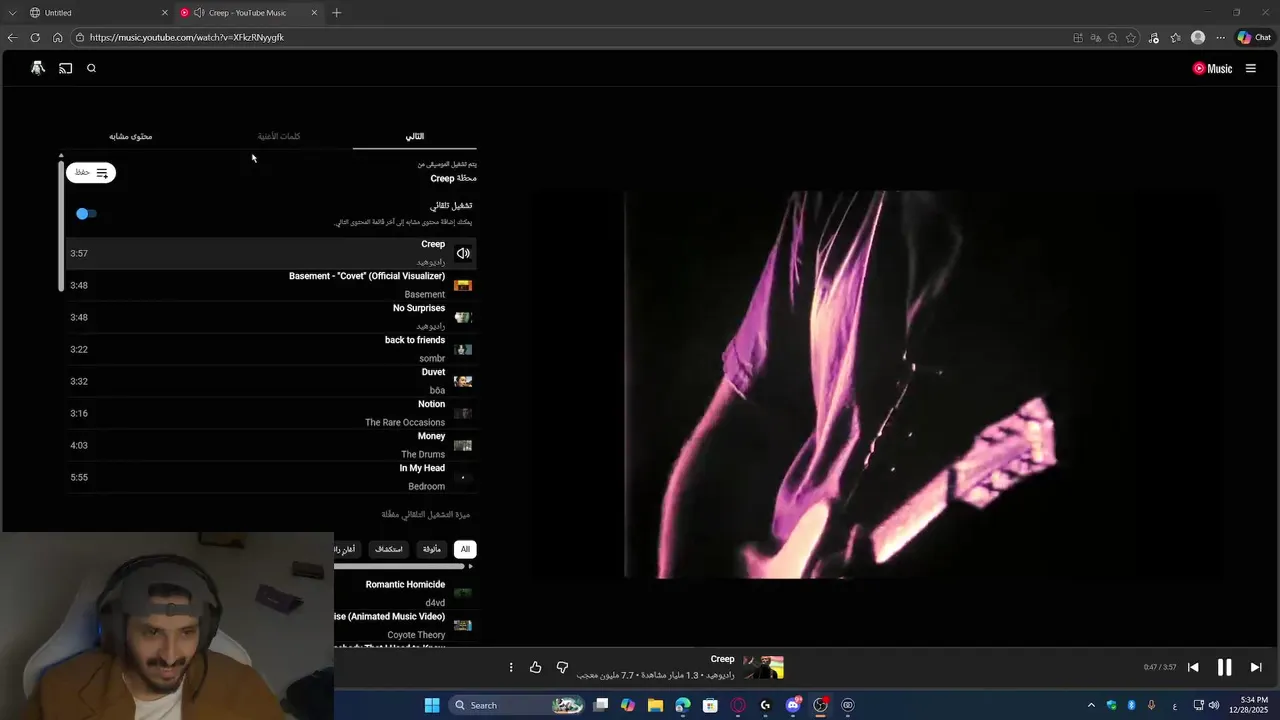Select the All filter chip
This screenshot has height=720, width=1280.
[x=465, y=549]
